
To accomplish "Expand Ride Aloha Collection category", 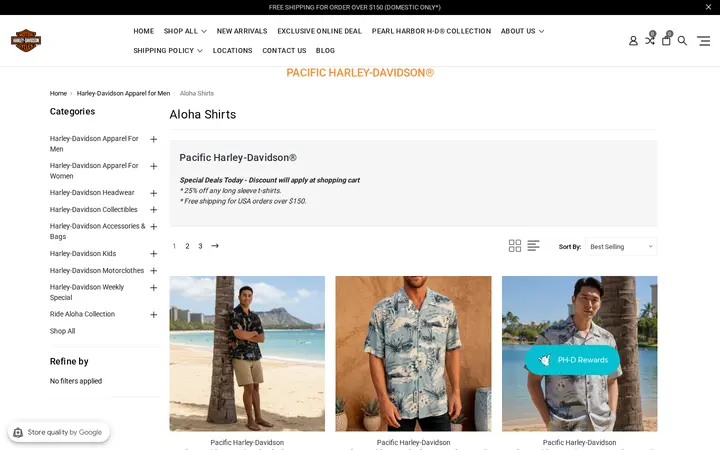I will (x=153, y=315).
